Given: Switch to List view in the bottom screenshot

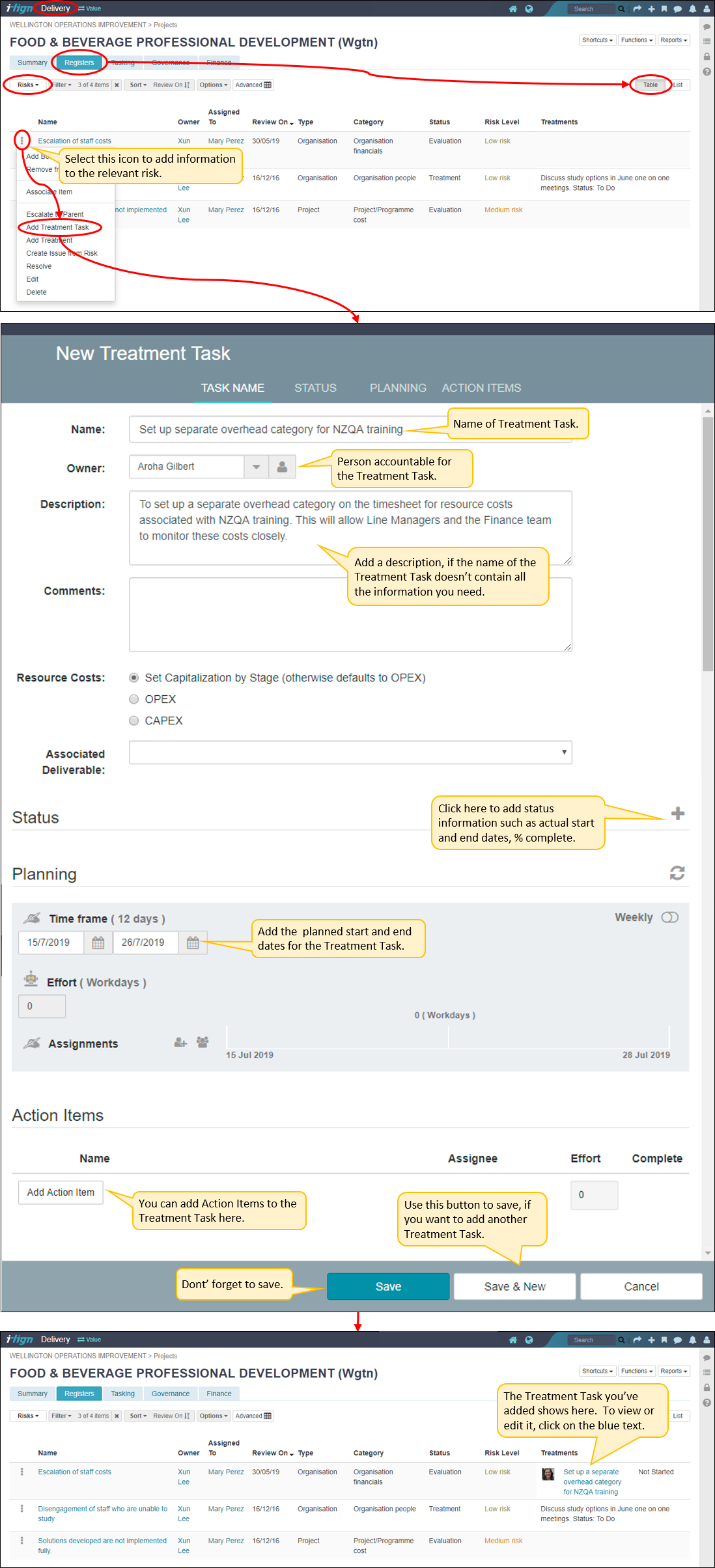Looking at the screenshot, I should coord(678,1416).
